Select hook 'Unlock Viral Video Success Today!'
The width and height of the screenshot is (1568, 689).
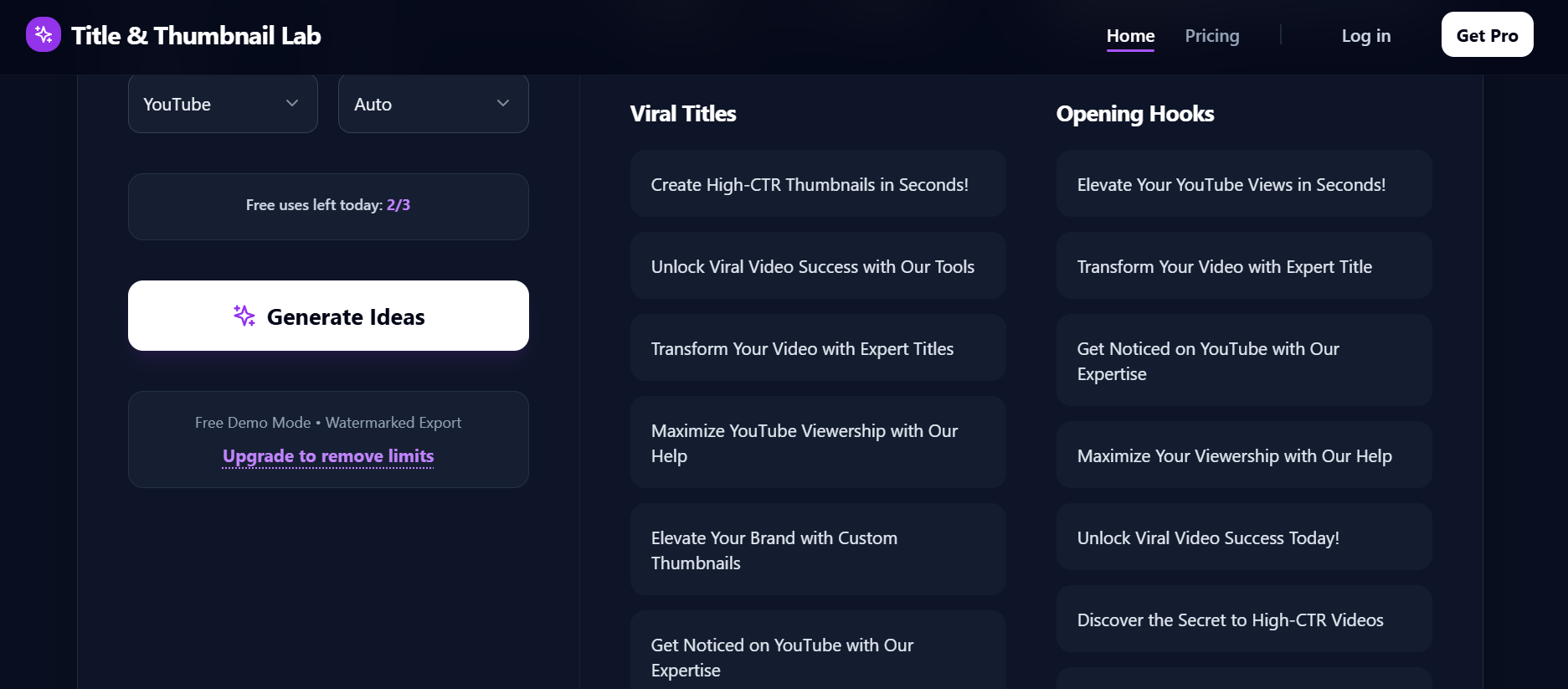click(1244, 537)
